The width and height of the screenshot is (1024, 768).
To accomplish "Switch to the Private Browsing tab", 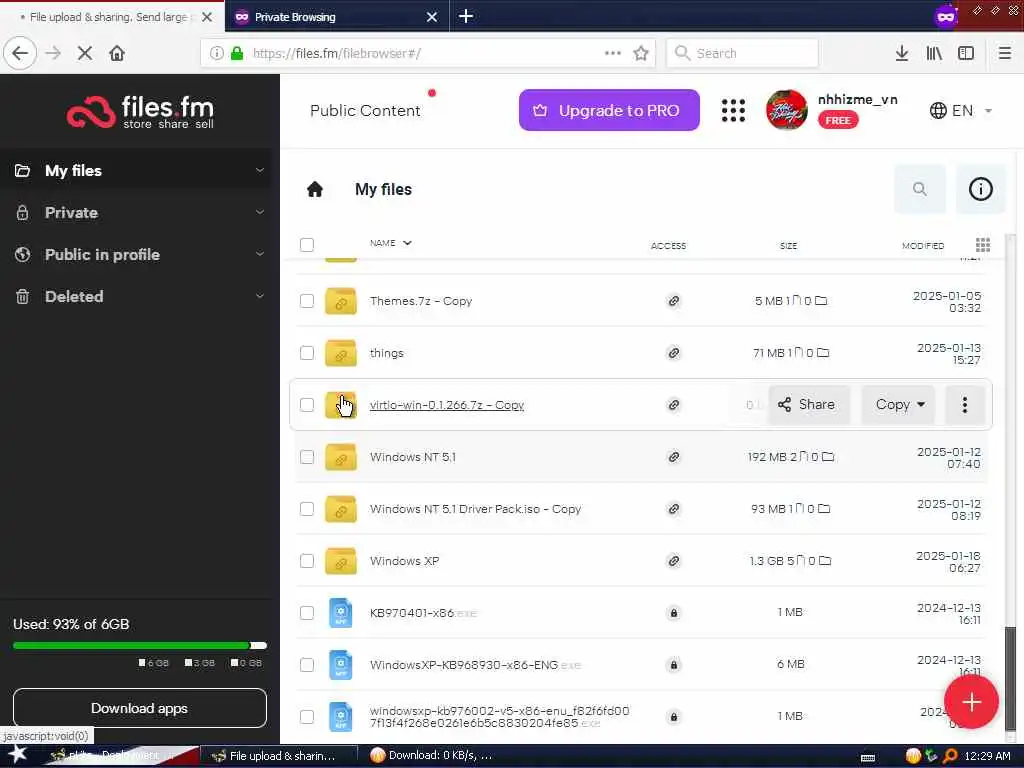I will click(336, 16).
